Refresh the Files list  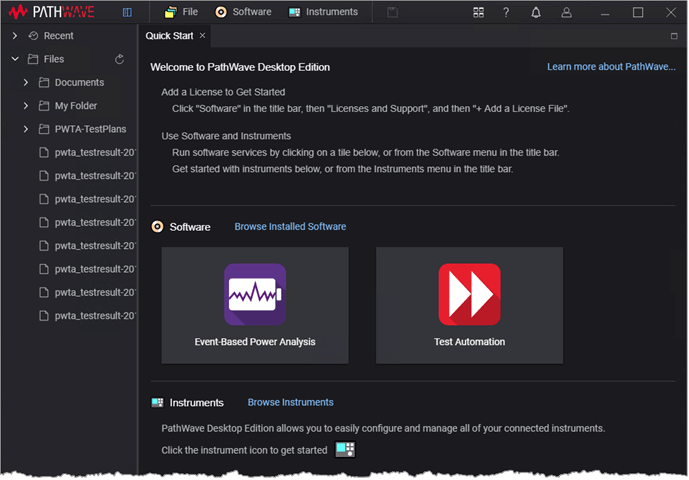(119, 59)
